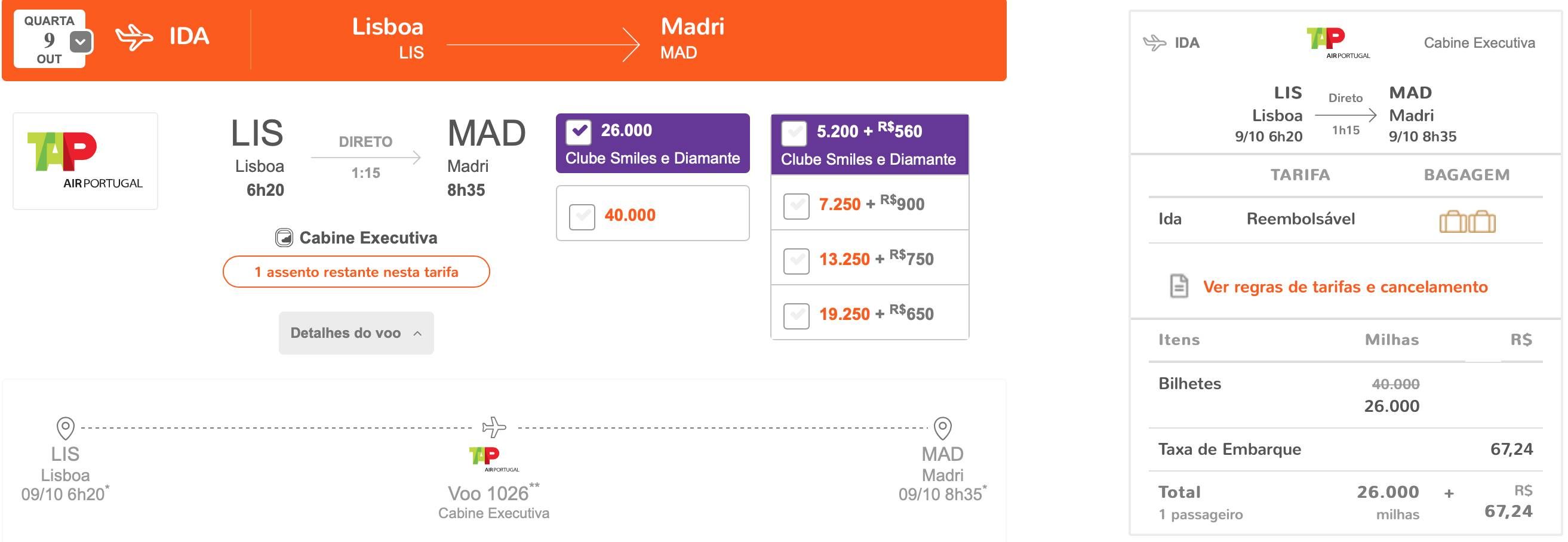Open Ver regras de tarifas e cancelamento link
The height and width of the screenshot is (542, 1568).
(1345, 287)
